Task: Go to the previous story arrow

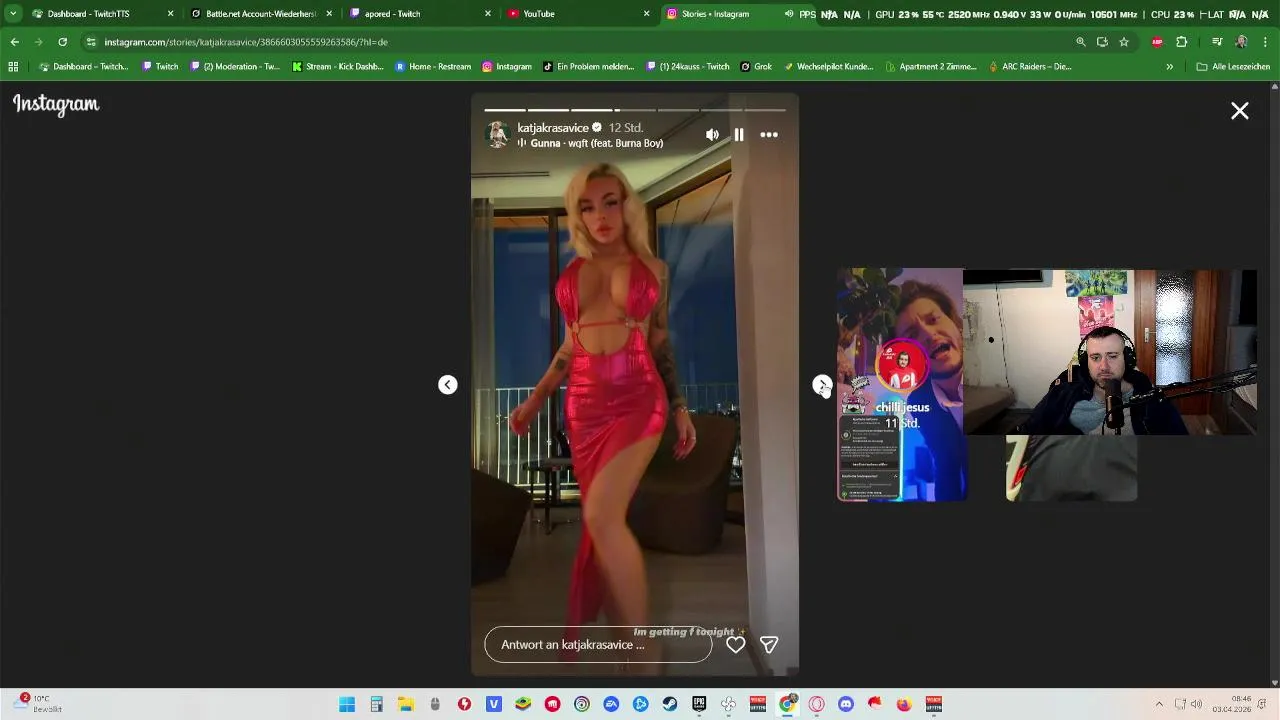Action: [448, 385]
